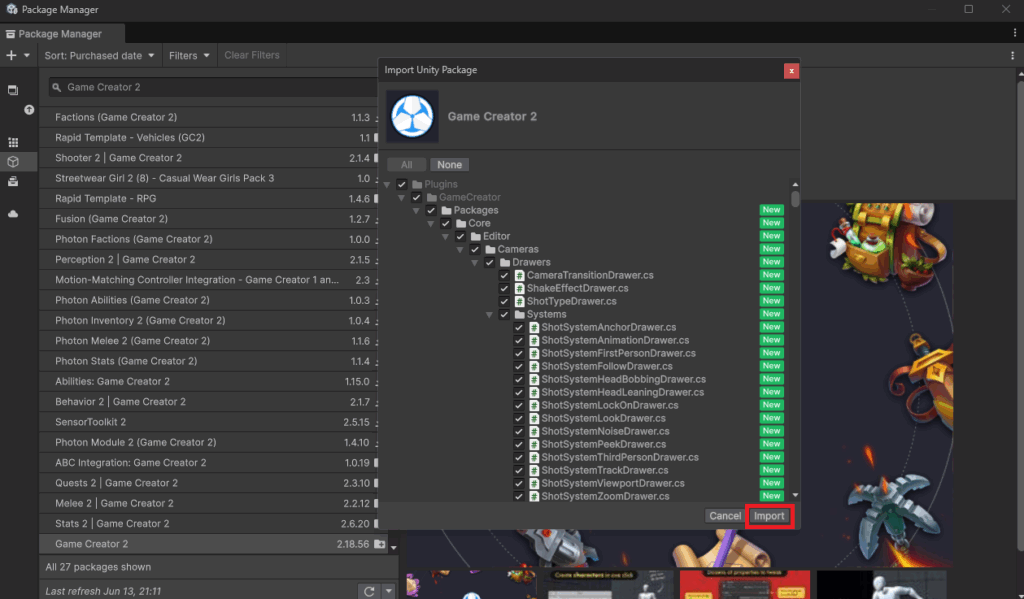Select ShotSystemLookDrawer.cs in the tree

click(603, 418)
